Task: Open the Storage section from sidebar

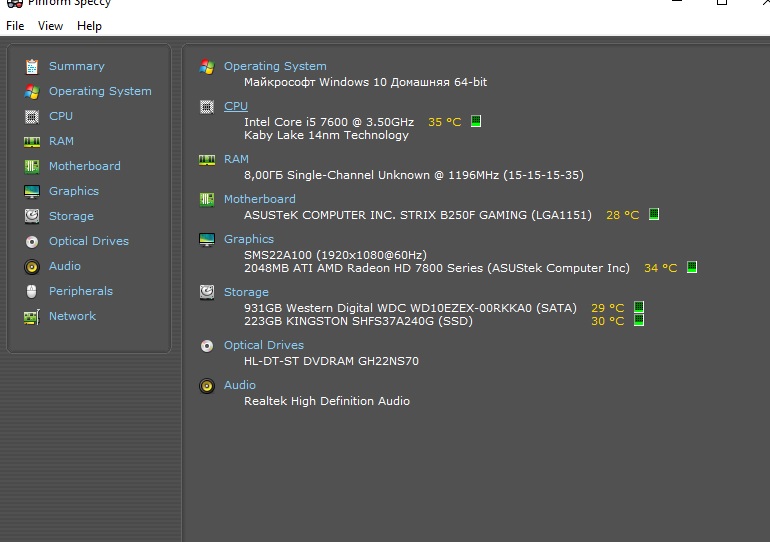Action: pyautogui.click(x=71, y=216)
